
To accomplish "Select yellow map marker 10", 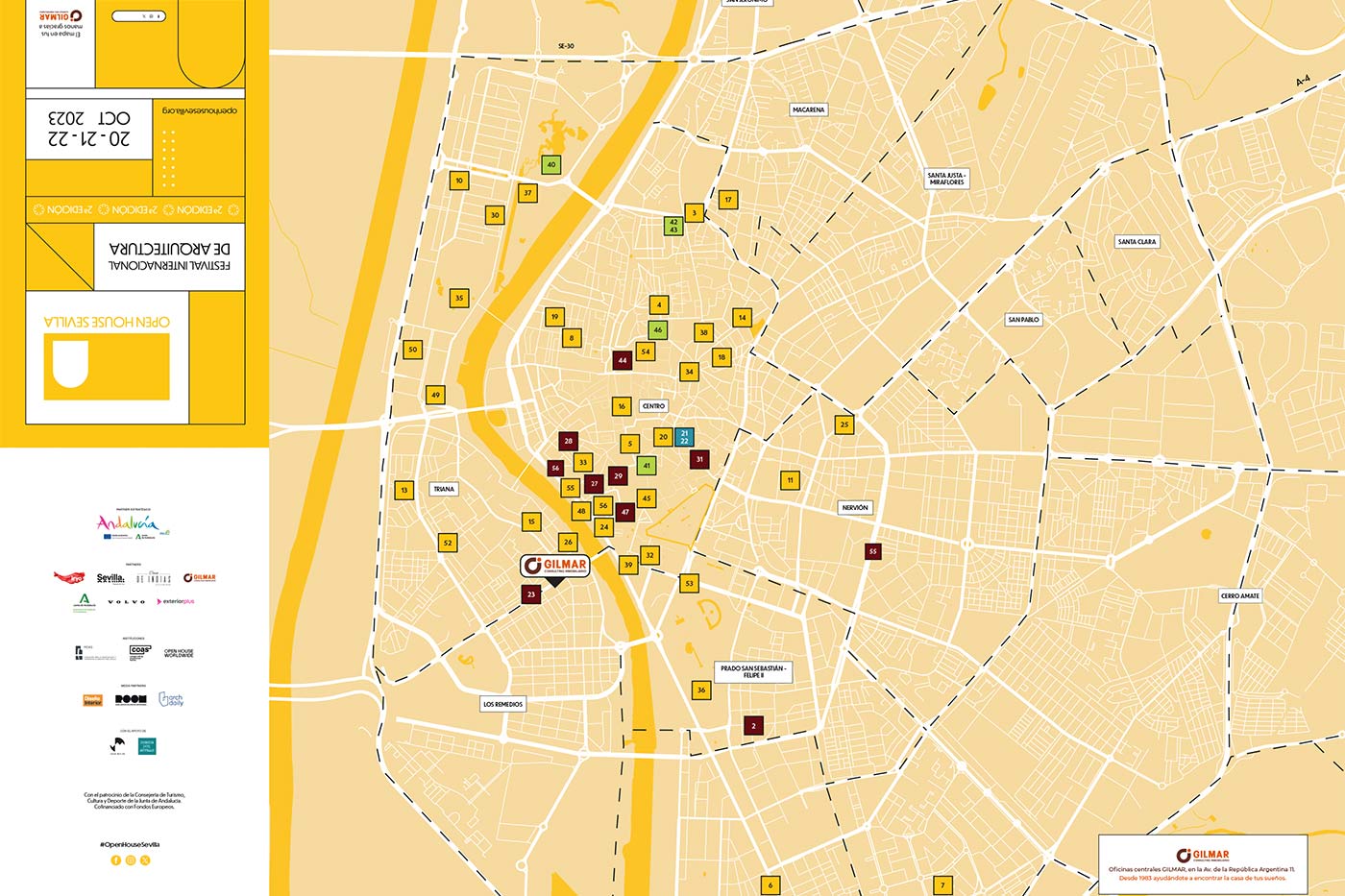I will coord(459,180).
